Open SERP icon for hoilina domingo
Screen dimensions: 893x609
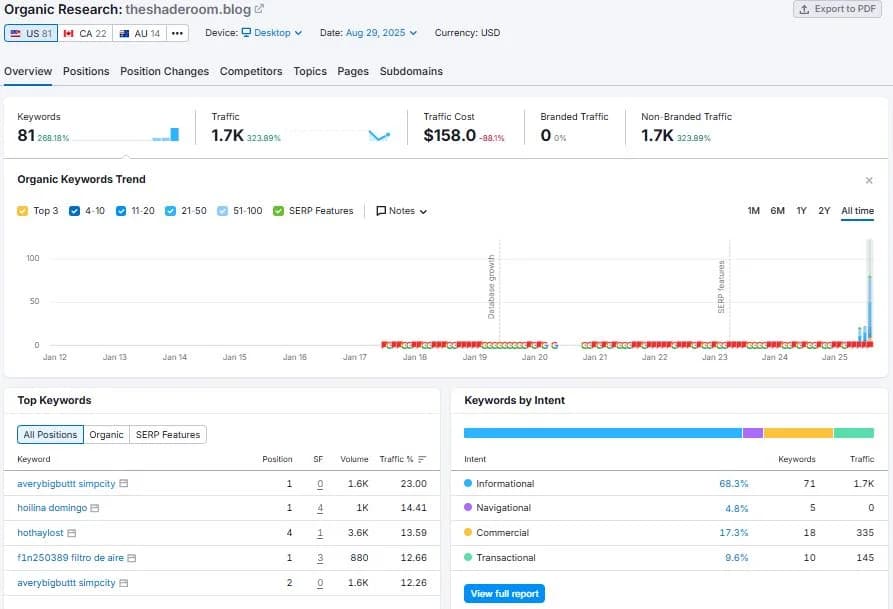click(x=95, y=508)
